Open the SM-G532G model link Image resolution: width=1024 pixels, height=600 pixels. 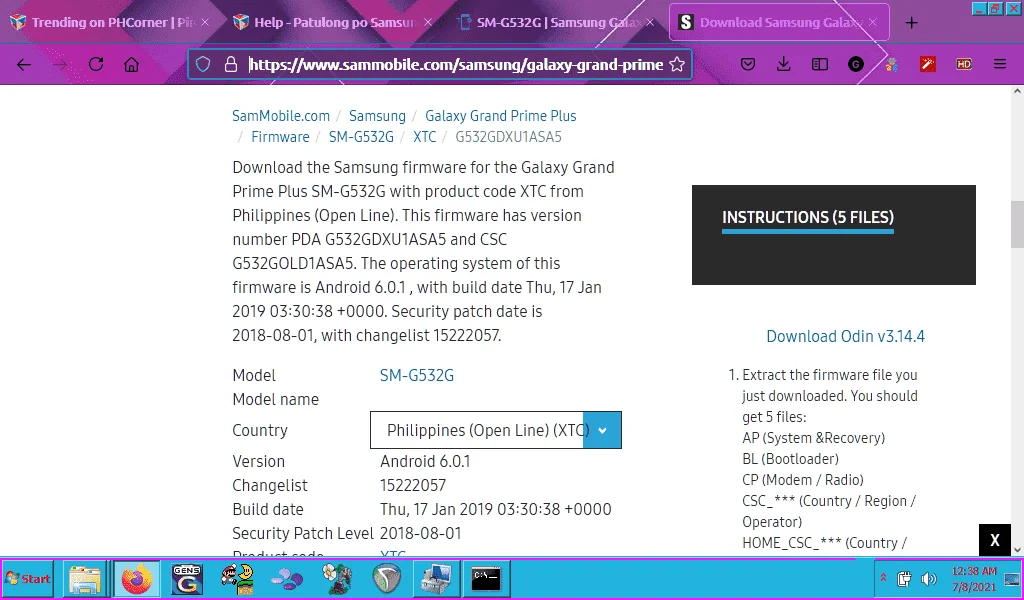click(417, 375)
